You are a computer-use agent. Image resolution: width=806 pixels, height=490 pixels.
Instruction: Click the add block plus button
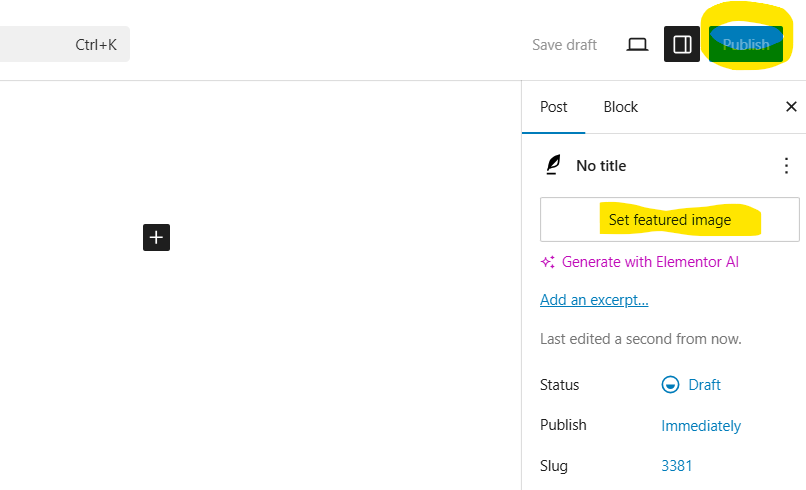coord(156,237)
